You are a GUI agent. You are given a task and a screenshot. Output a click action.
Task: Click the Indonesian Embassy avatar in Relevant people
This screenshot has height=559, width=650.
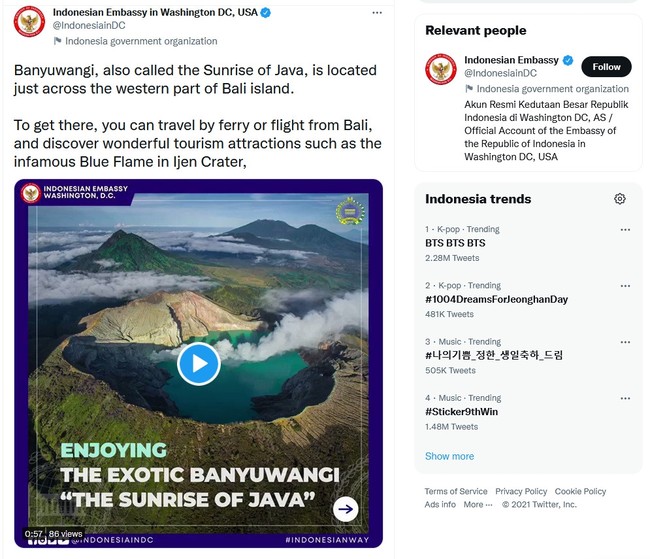pos(440,69)
